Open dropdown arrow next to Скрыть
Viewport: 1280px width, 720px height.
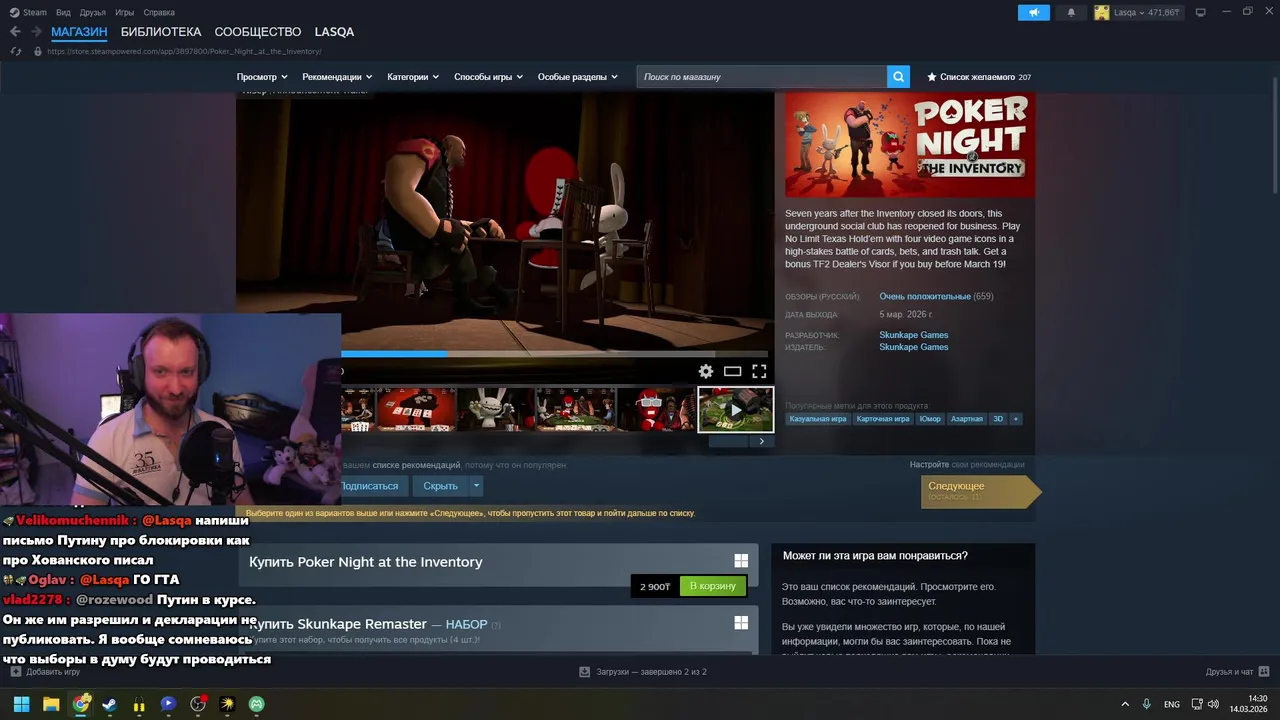(476, 486)
